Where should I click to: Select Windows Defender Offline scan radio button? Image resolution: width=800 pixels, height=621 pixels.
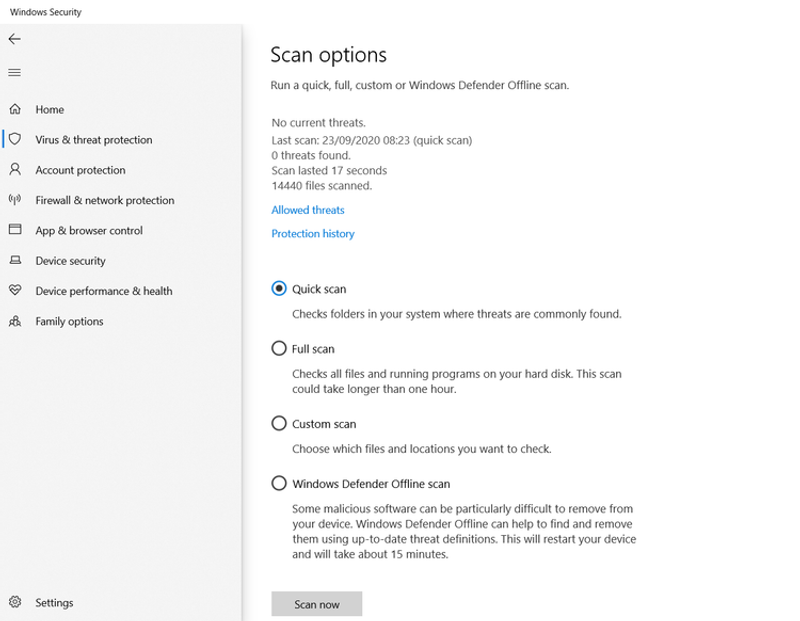(x=279, y=483)
